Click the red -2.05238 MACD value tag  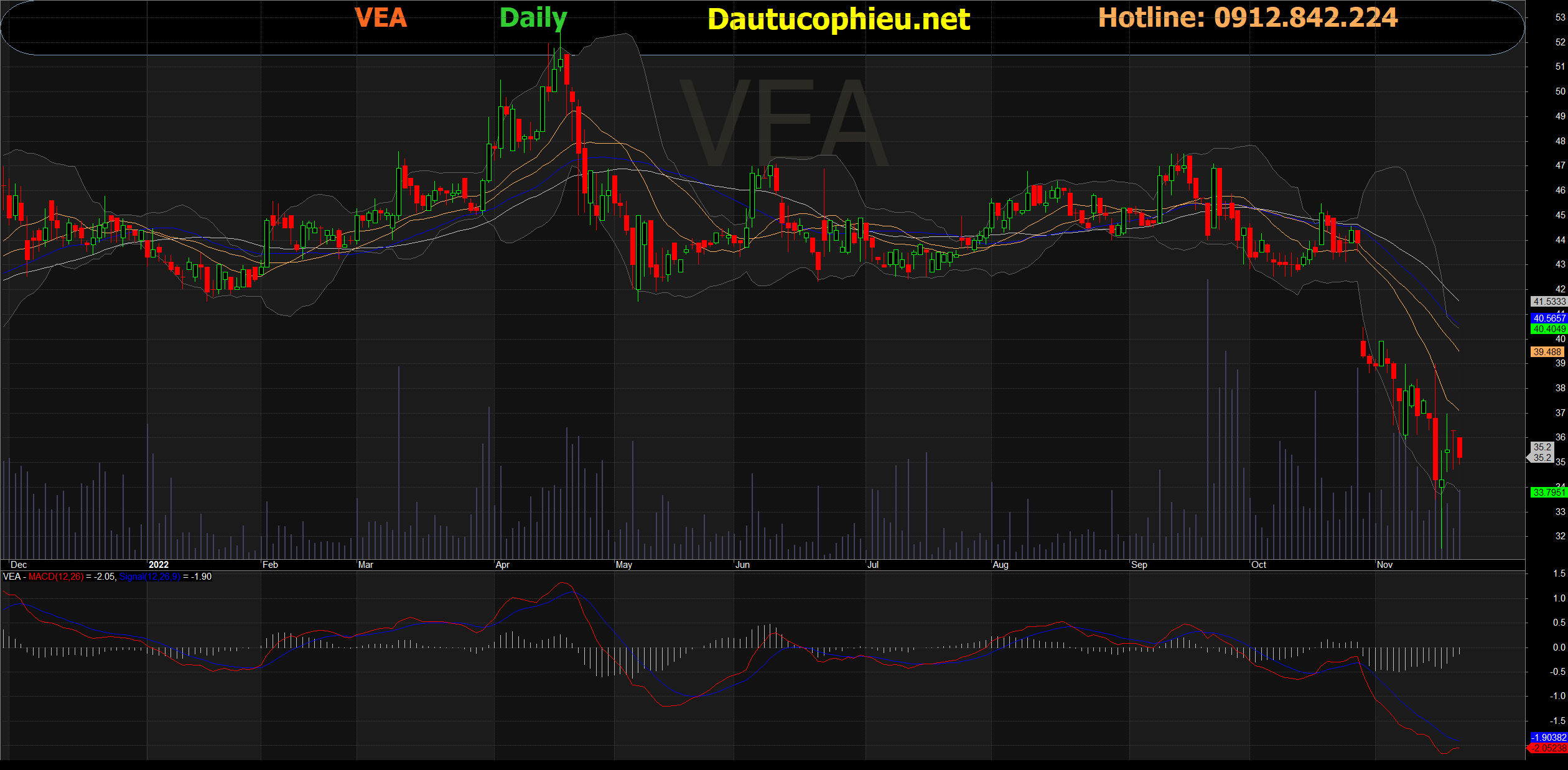(1548, 748)
